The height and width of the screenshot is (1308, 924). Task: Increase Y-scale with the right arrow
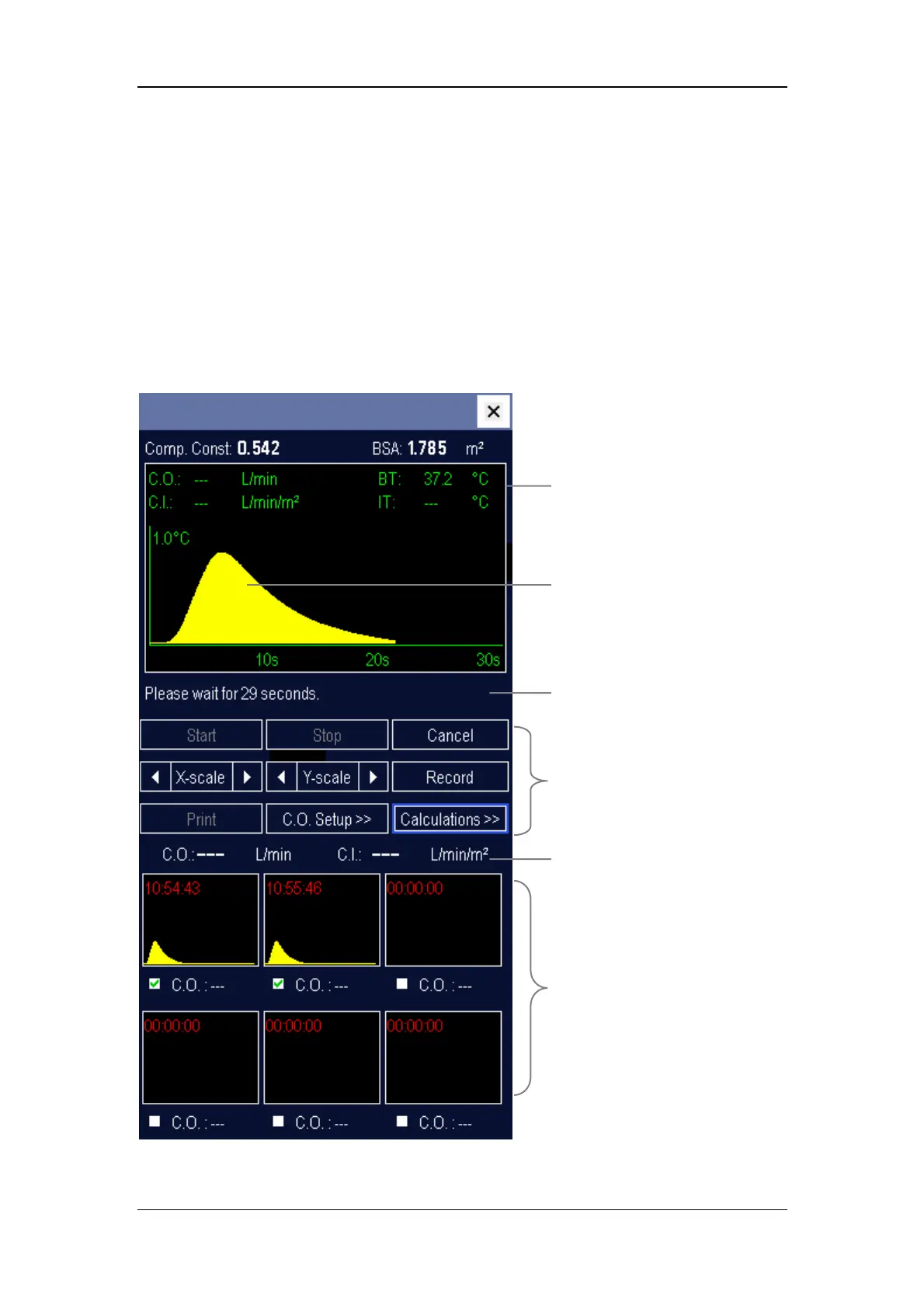373,777
